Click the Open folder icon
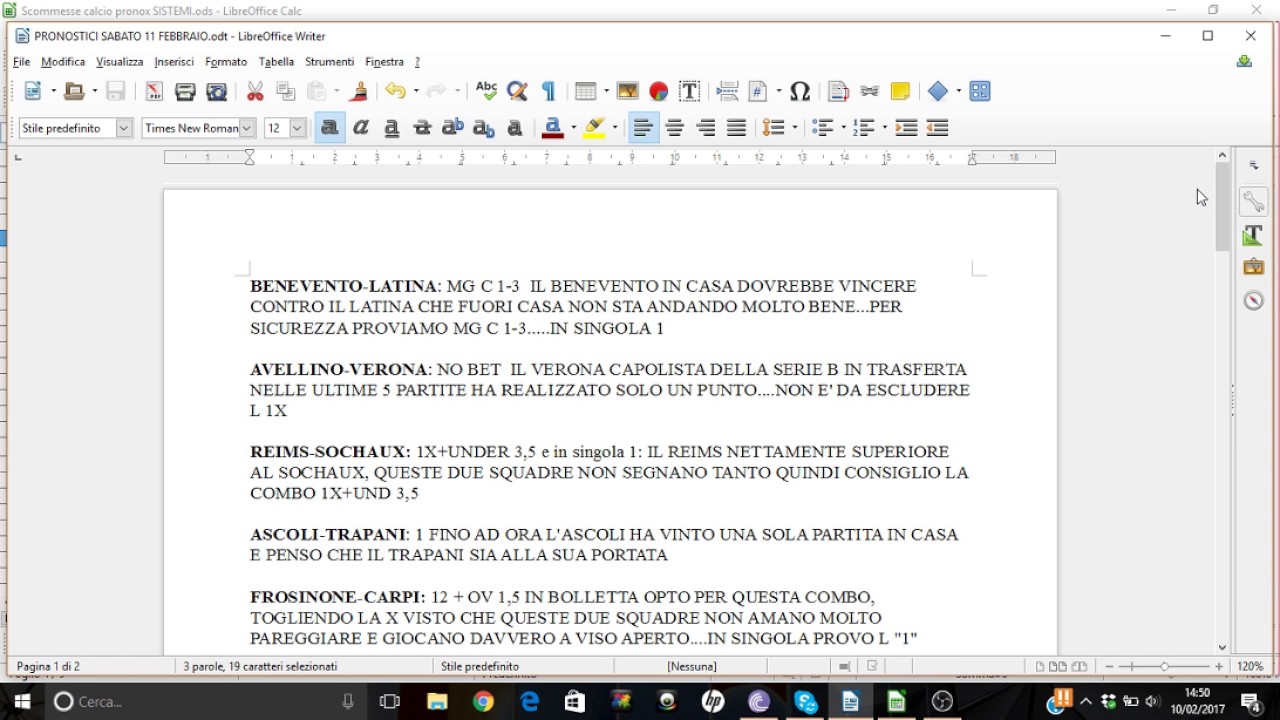Screen dimensions: 1280x720 (x=74, y=91)
